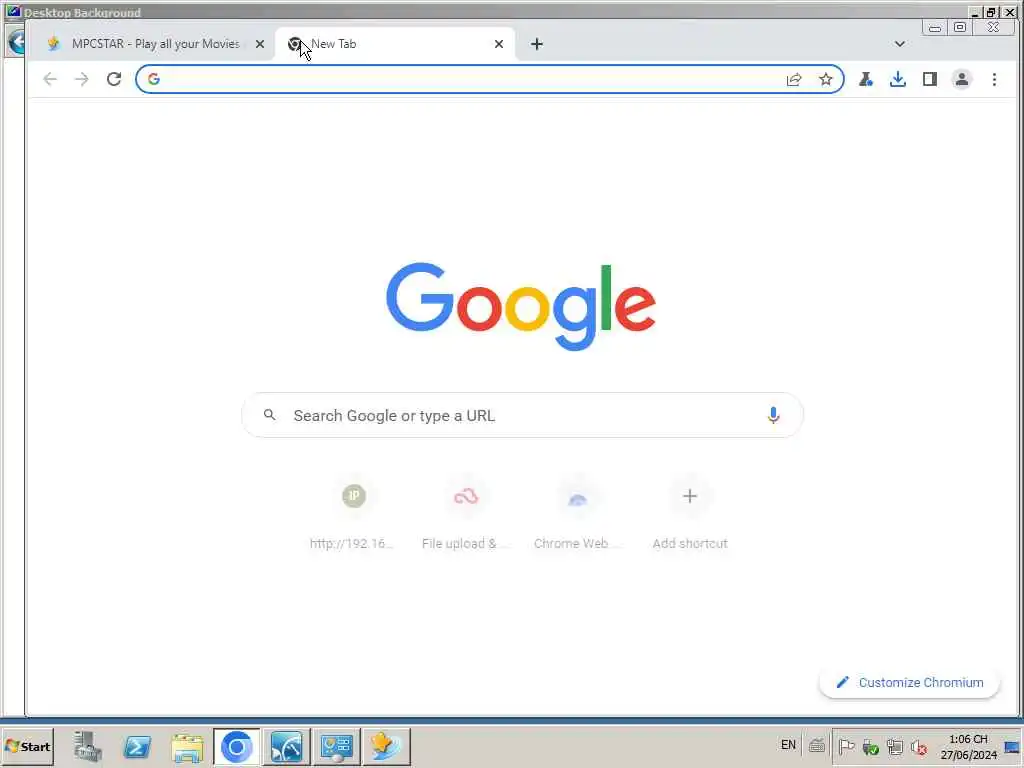Click the muted volume tray icon
Image resolution: width=1024 pixels, height=768 pixels.
click(x=919, y=747)
